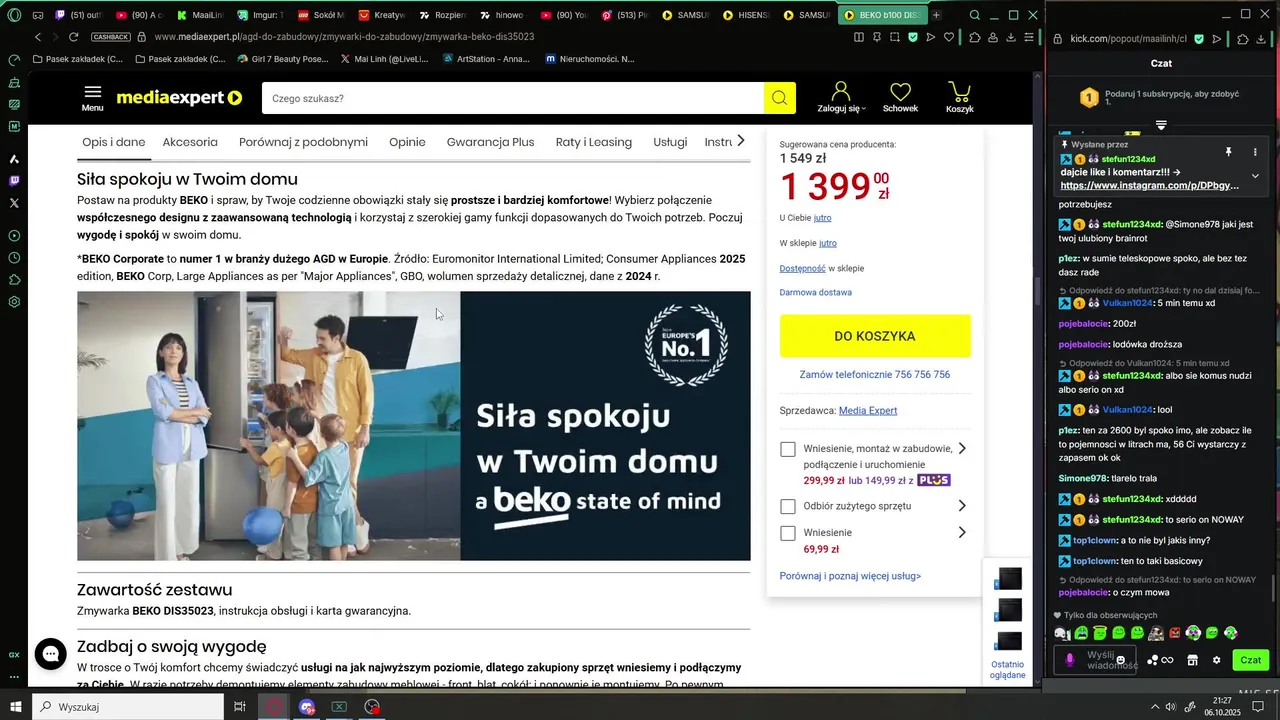Open Porównaj z podobnymi tab

303,142
